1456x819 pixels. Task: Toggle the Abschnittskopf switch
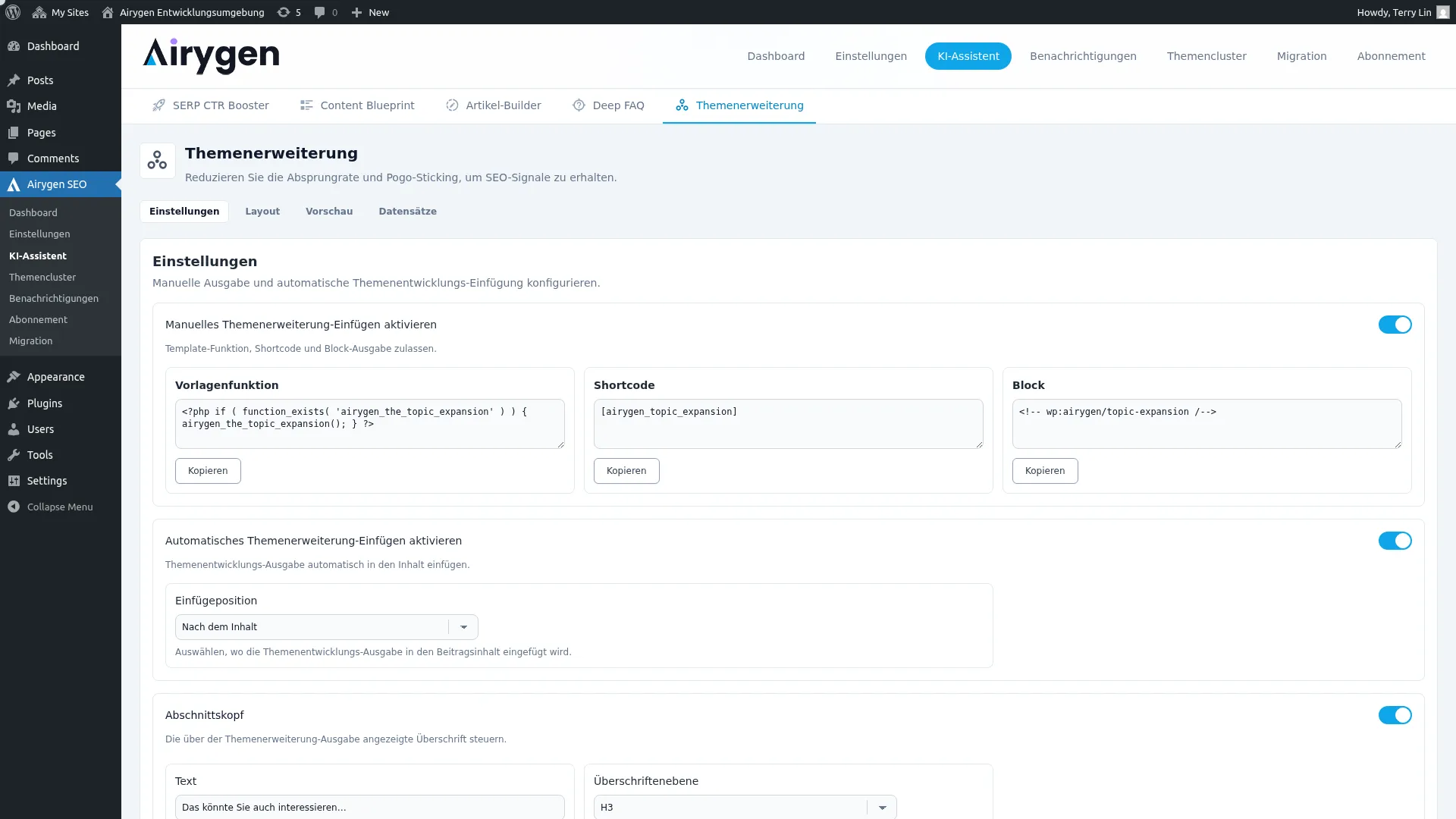pyautogui.click(x=1395, y=715)
